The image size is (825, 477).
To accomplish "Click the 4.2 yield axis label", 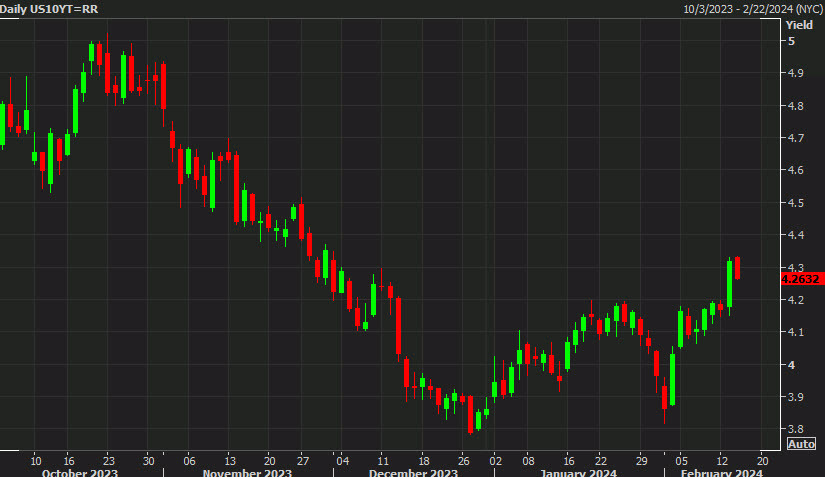I will pyautogui.click(x=795, y=300).
